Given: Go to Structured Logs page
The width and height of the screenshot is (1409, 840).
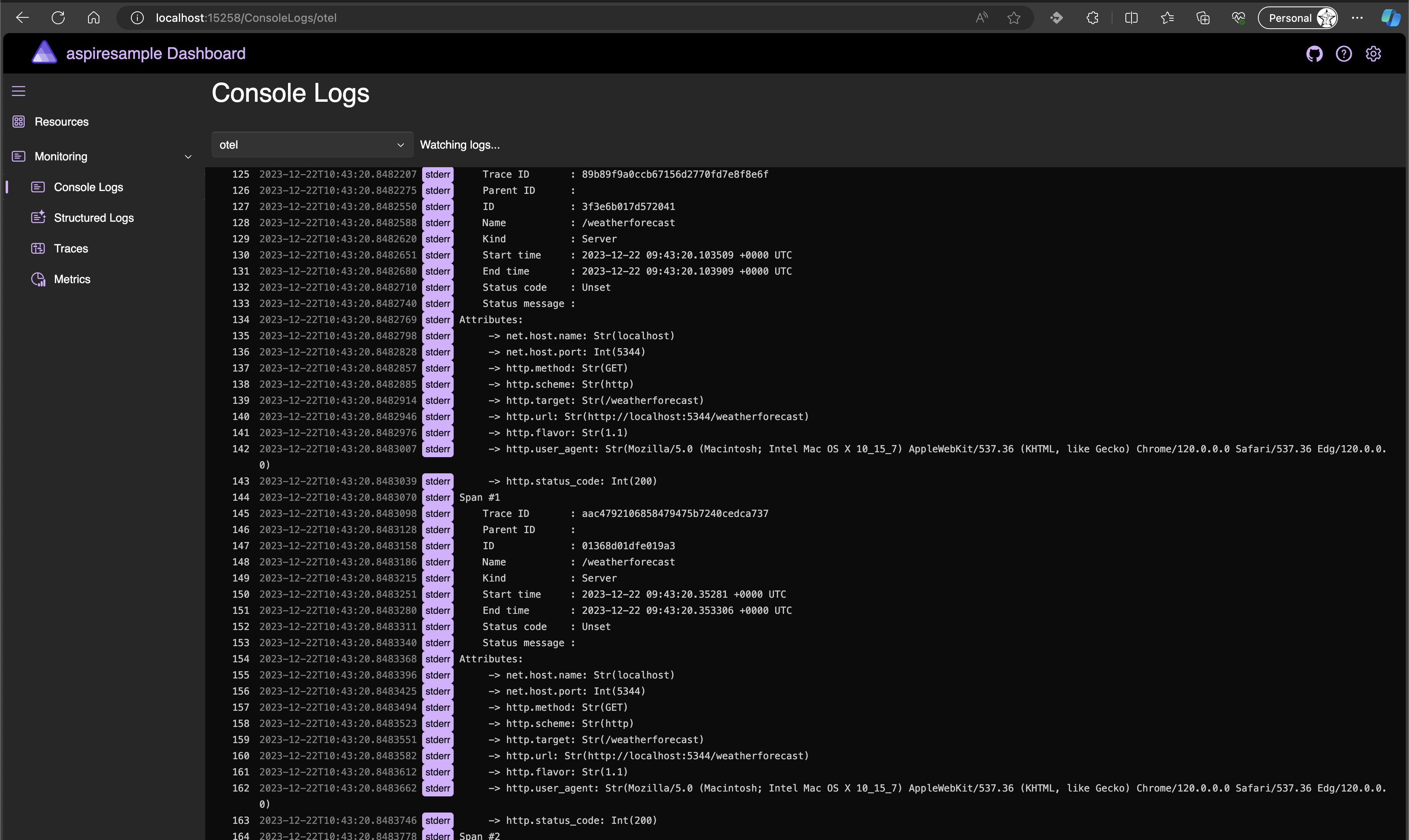Looking at the screenshot, I should point(94,218).
